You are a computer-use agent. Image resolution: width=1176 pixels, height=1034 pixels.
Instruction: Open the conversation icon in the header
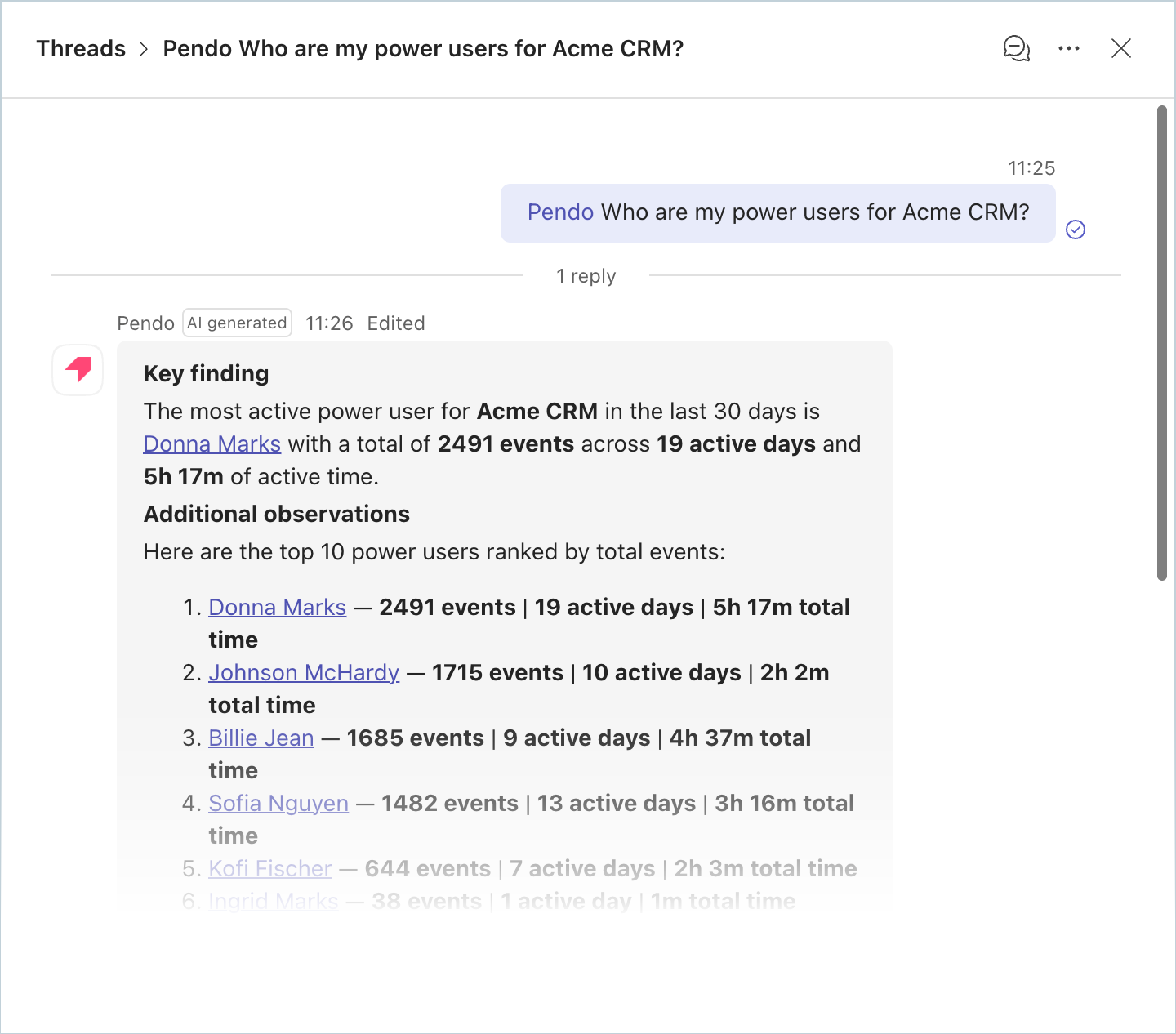coord(1017,49)
